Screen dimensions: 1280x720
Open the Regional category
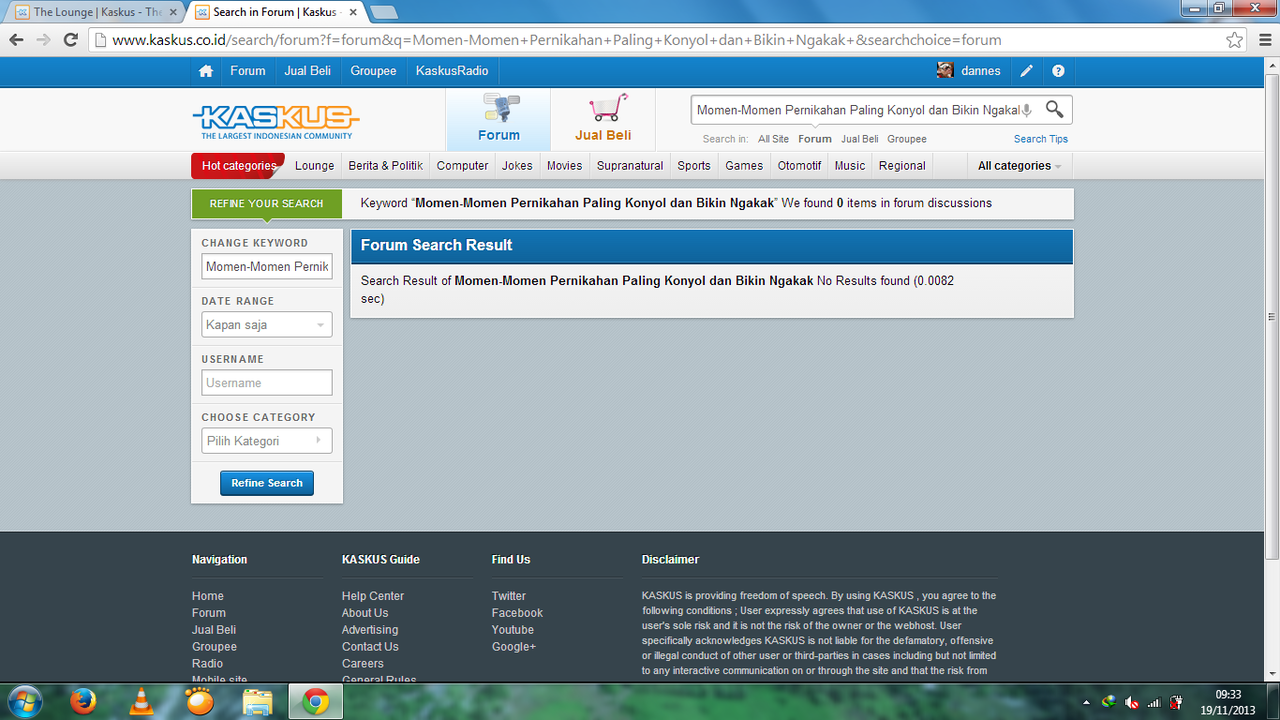tap(903, 166)
